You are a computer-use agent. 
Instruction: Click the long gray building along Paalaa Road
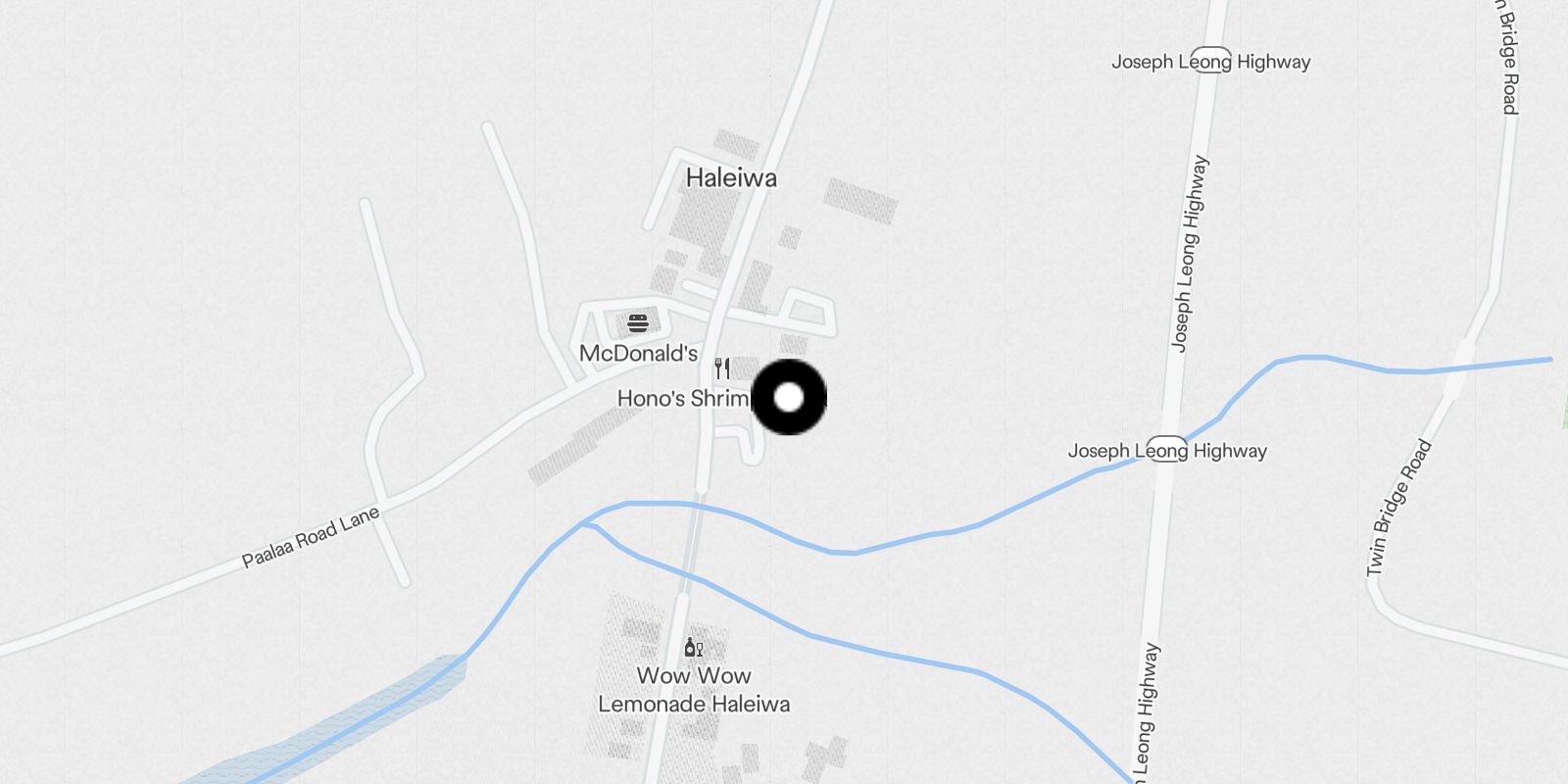coord(585,443)
